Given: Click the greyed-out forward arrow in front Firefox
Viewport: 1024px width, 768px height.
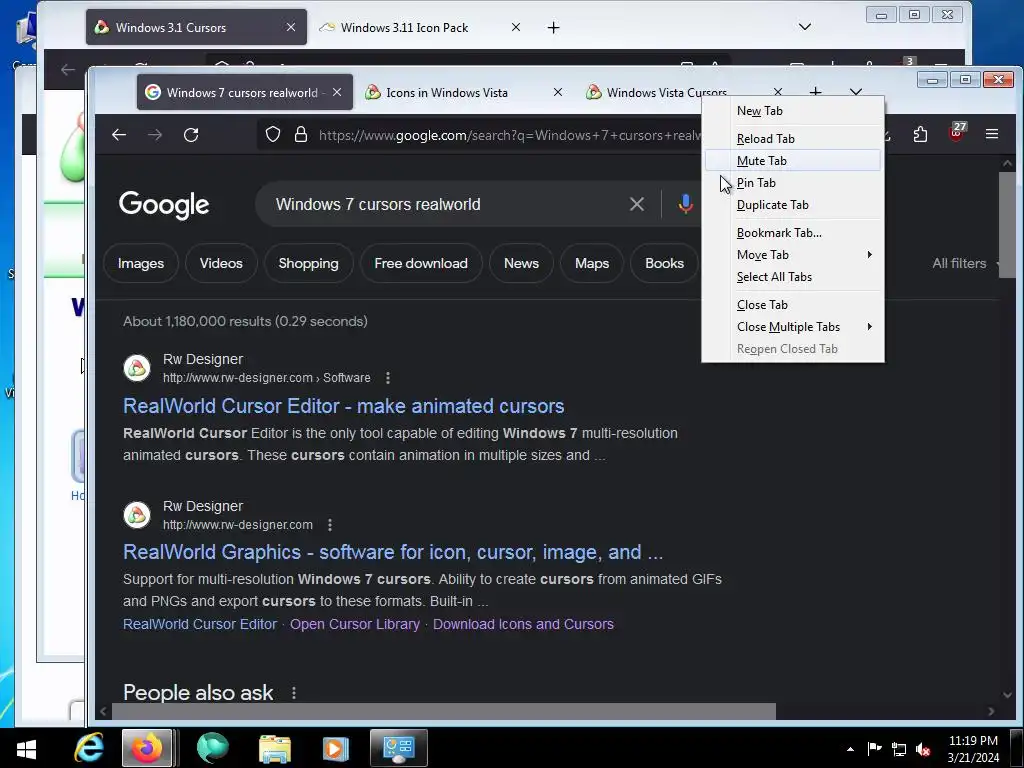Looking at the screenshot, I should click(x=155, y=135).
